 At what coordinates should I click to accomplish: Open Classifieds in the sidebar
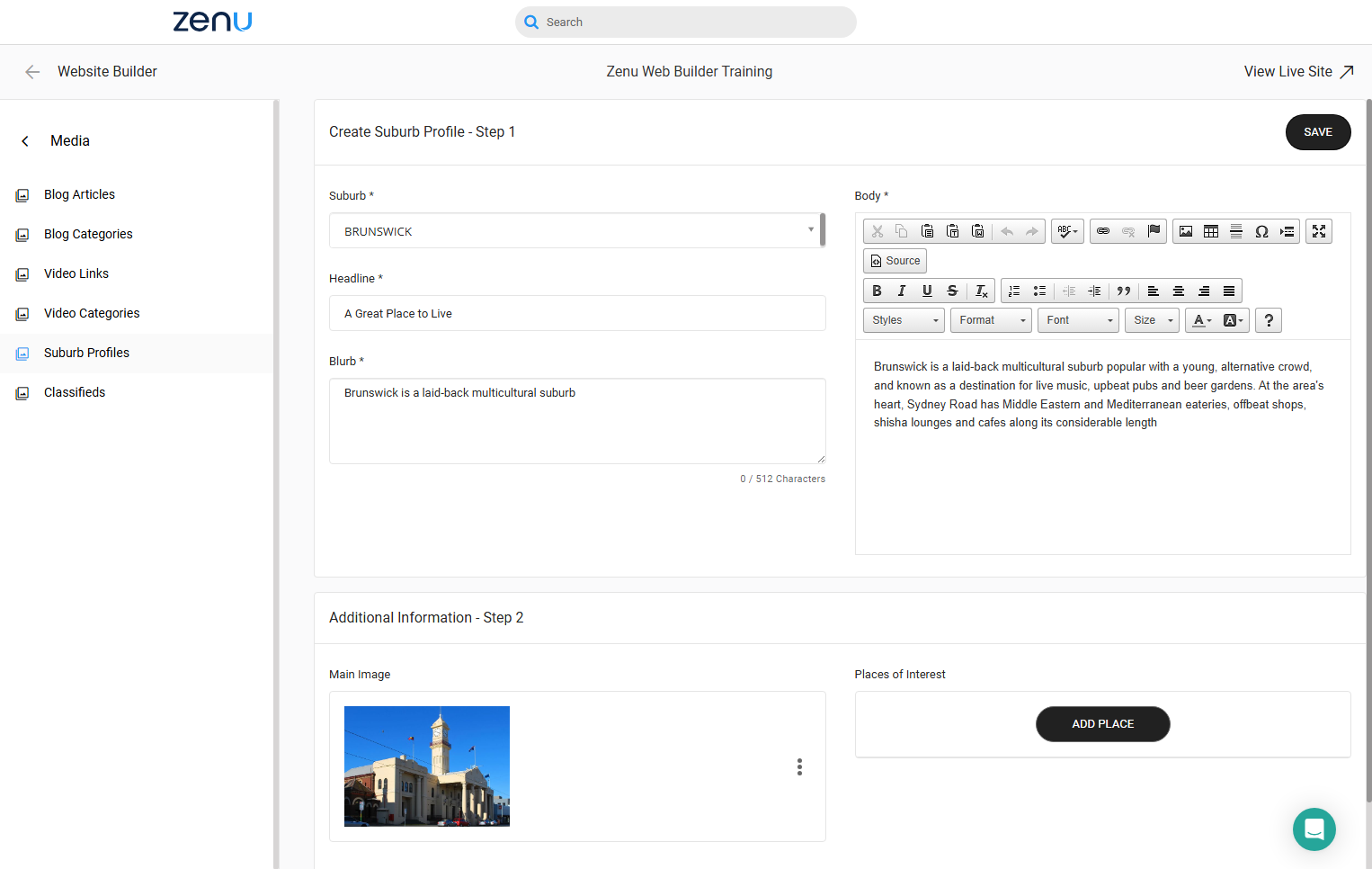[x=75, y=392]
